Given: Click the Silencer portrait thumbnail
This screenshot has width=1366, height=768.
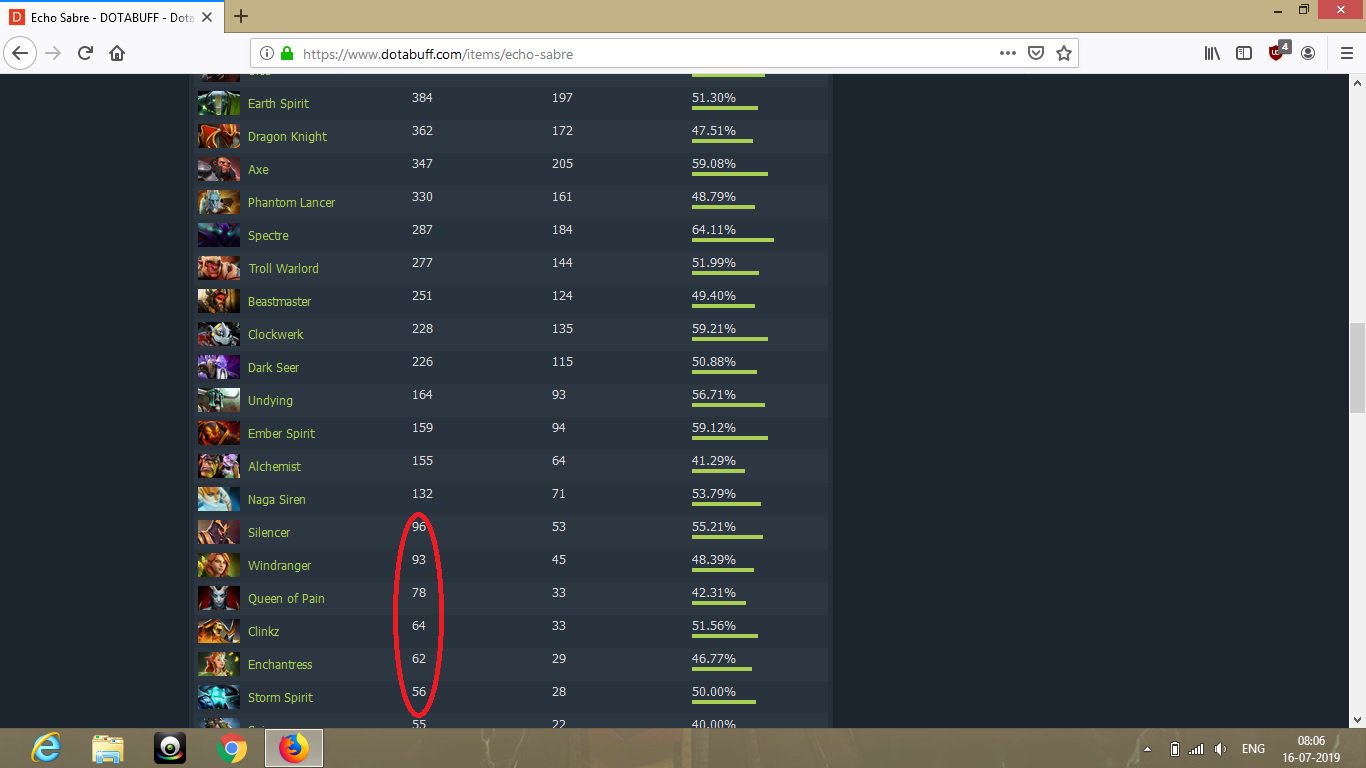Looking at the screenshot, I should (218, 533).
